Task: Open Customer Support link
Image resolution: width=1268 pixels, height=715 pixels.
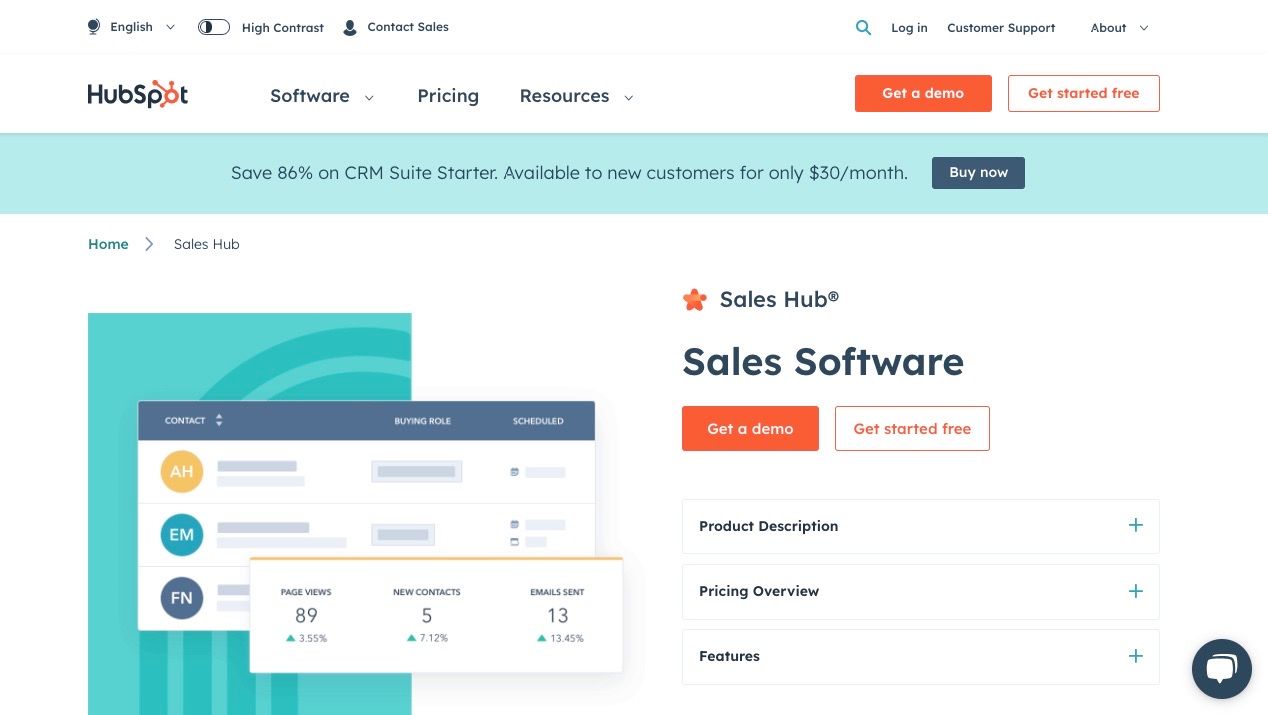Action: (x=1001, y=28)
